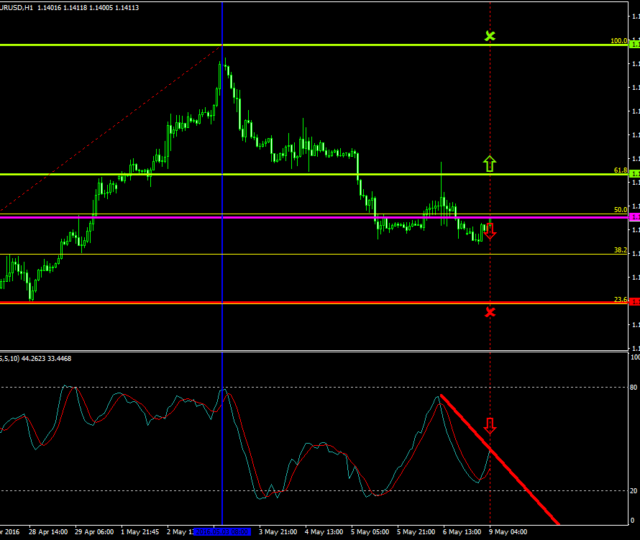Click the green X marker above the 100.0 line
Screen dimensions: 640x540
coord(490,36)
